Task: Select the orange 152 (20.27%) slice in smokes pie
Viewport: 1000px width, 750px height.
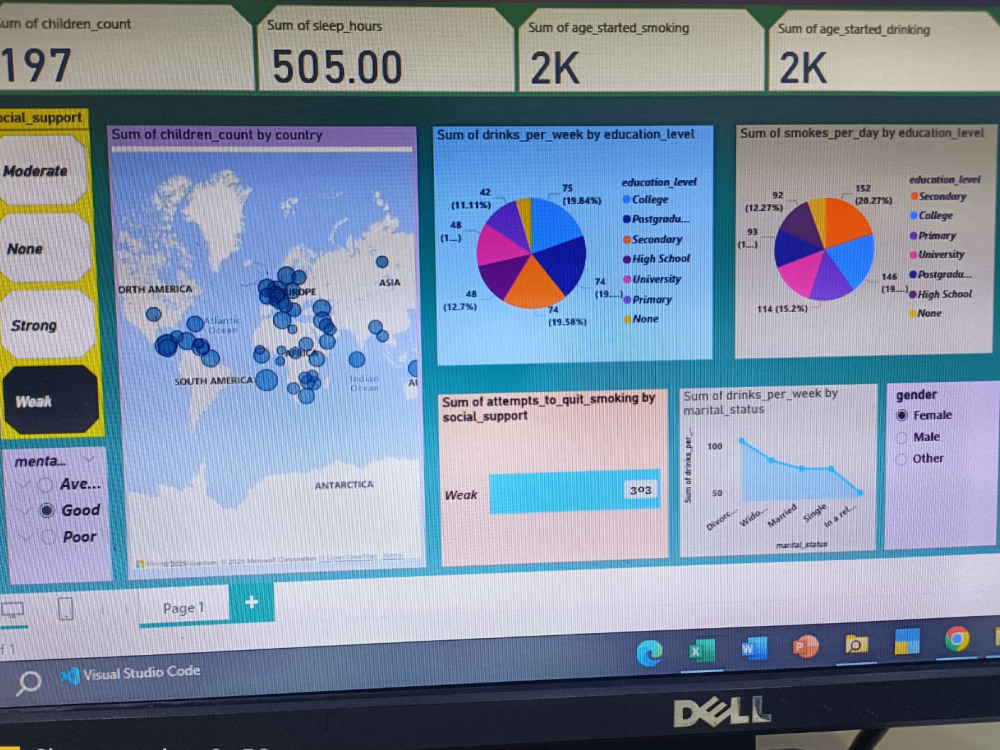Action: [x=845, y=223]
